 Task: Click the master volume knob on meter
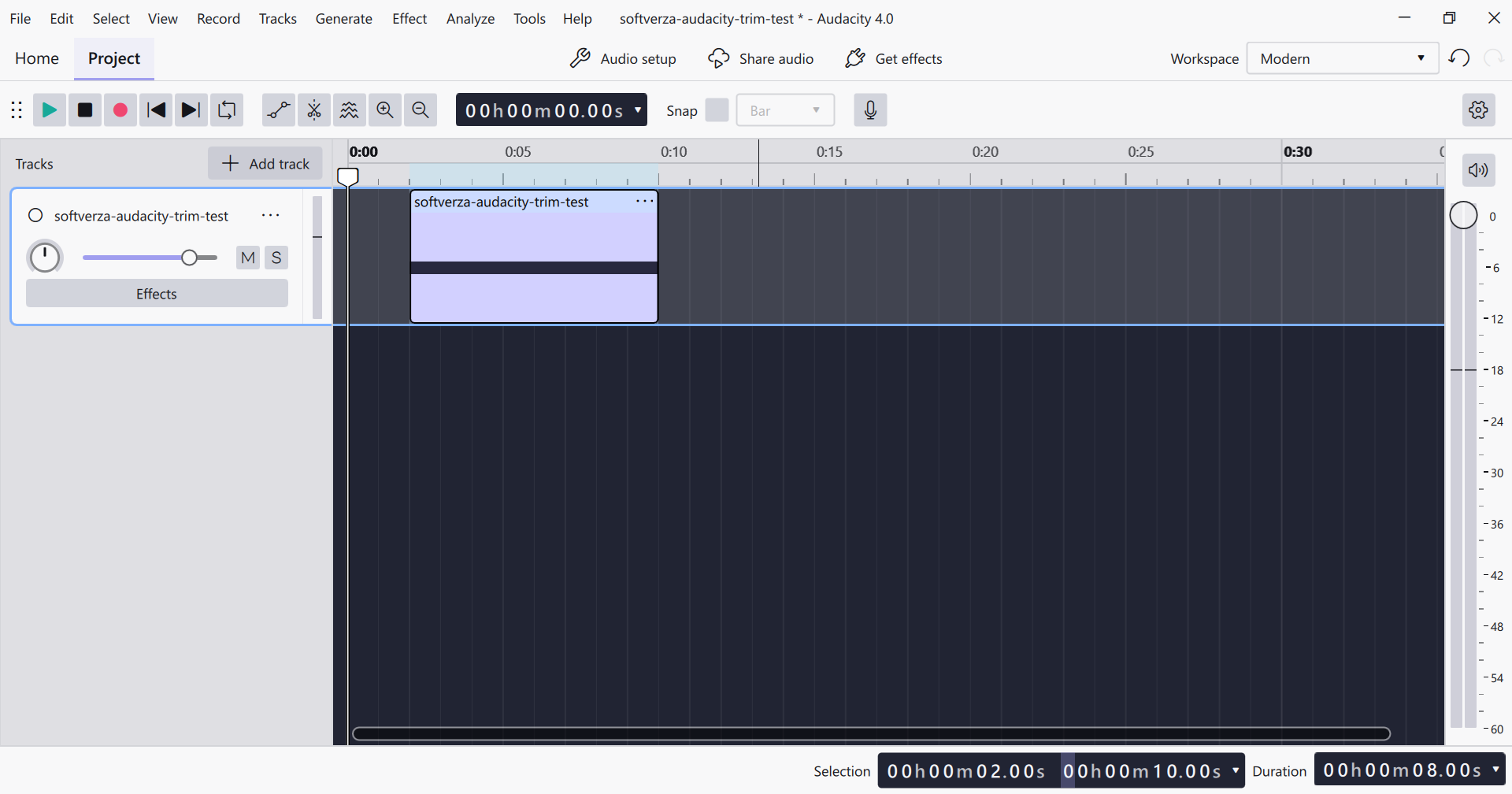[1463, 215]
